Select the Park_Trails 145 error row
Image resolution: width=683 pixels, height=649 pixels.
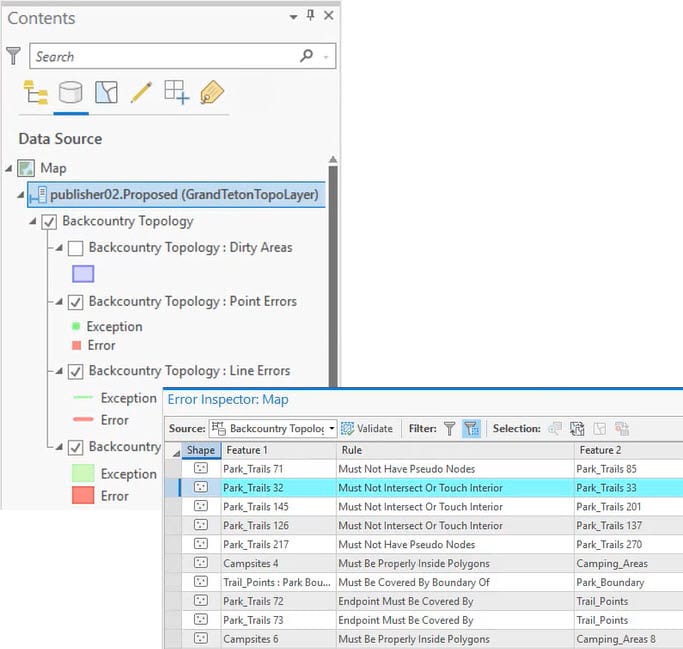[424, 507]
